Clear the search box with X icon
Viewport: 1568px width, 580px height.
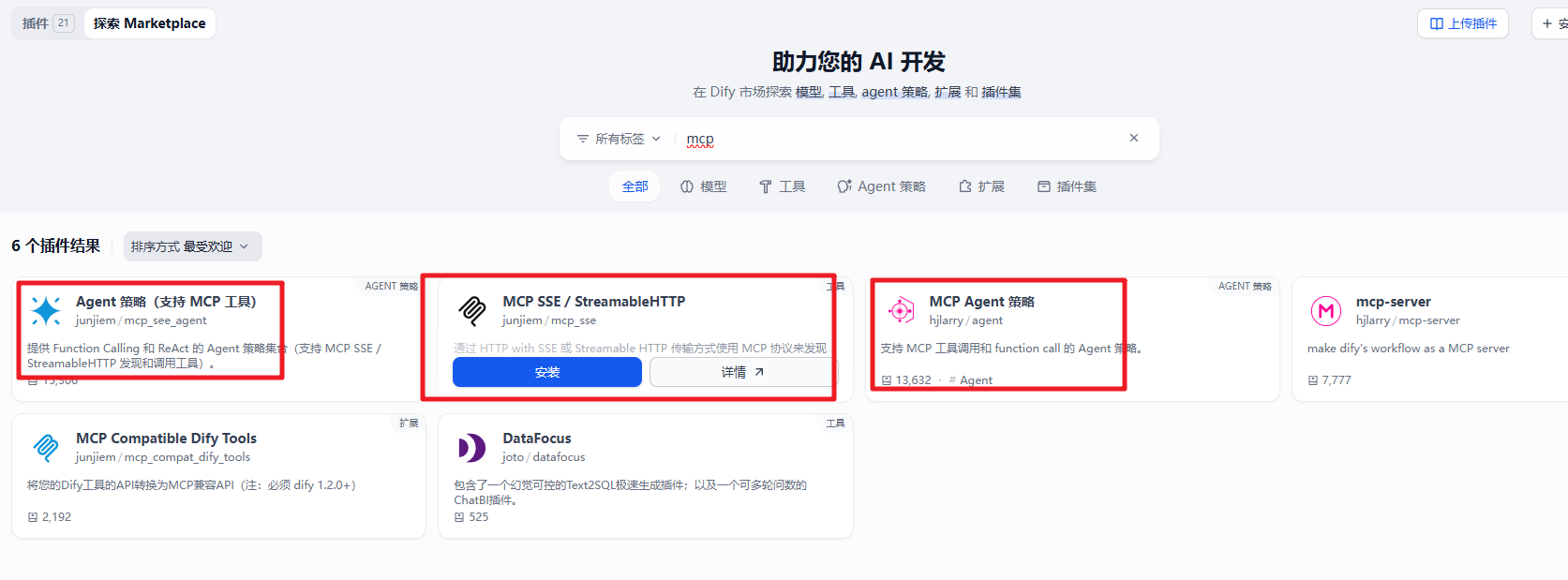1134,138
